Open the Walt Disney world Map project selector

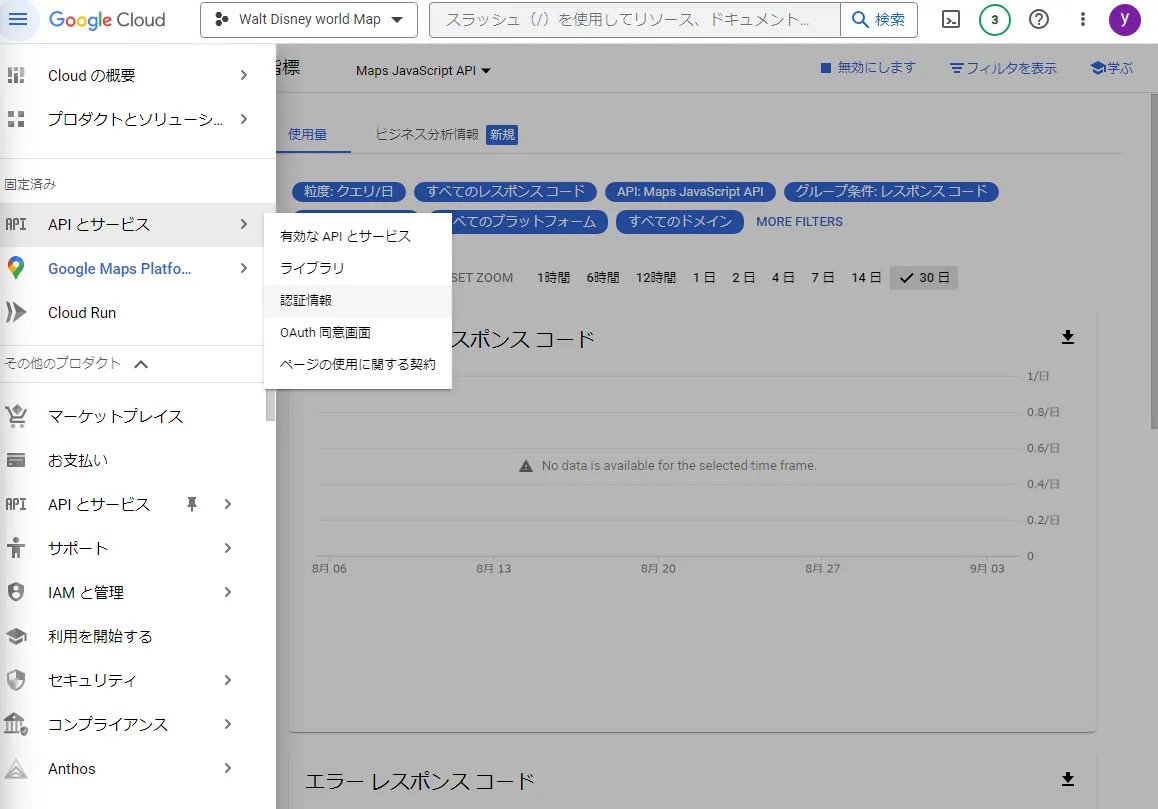(309, 20)
